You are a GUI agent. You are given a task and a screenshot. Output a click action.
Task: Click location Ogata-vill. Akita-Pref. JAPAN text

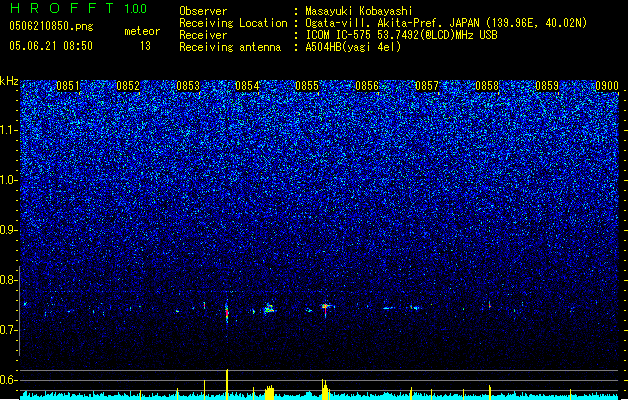point(446,23)
